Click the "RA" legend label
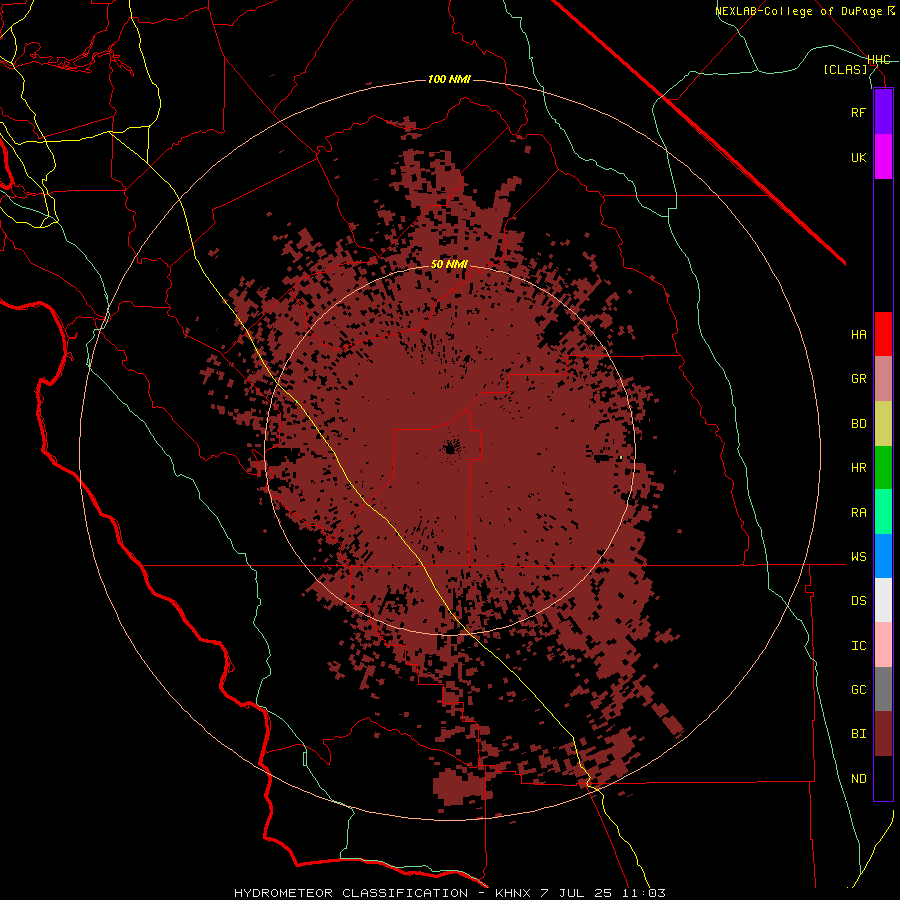Image resolution: width=900 pixels, height=900 pixels. (858, 513)
